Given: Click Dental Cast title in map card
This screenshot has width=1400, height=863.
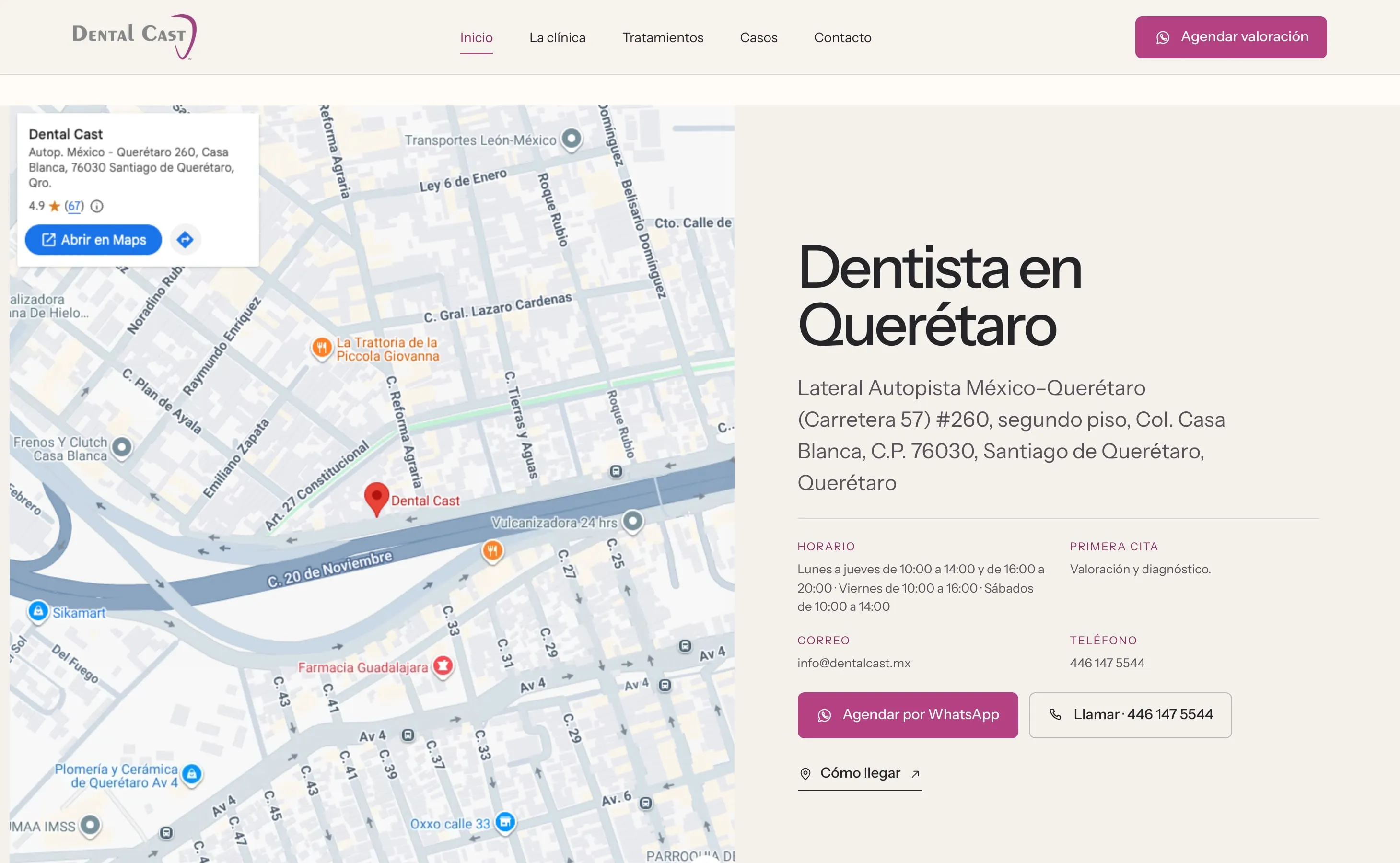Looking at the screenshot, I should pyautogui.click(x=66, y=134).
